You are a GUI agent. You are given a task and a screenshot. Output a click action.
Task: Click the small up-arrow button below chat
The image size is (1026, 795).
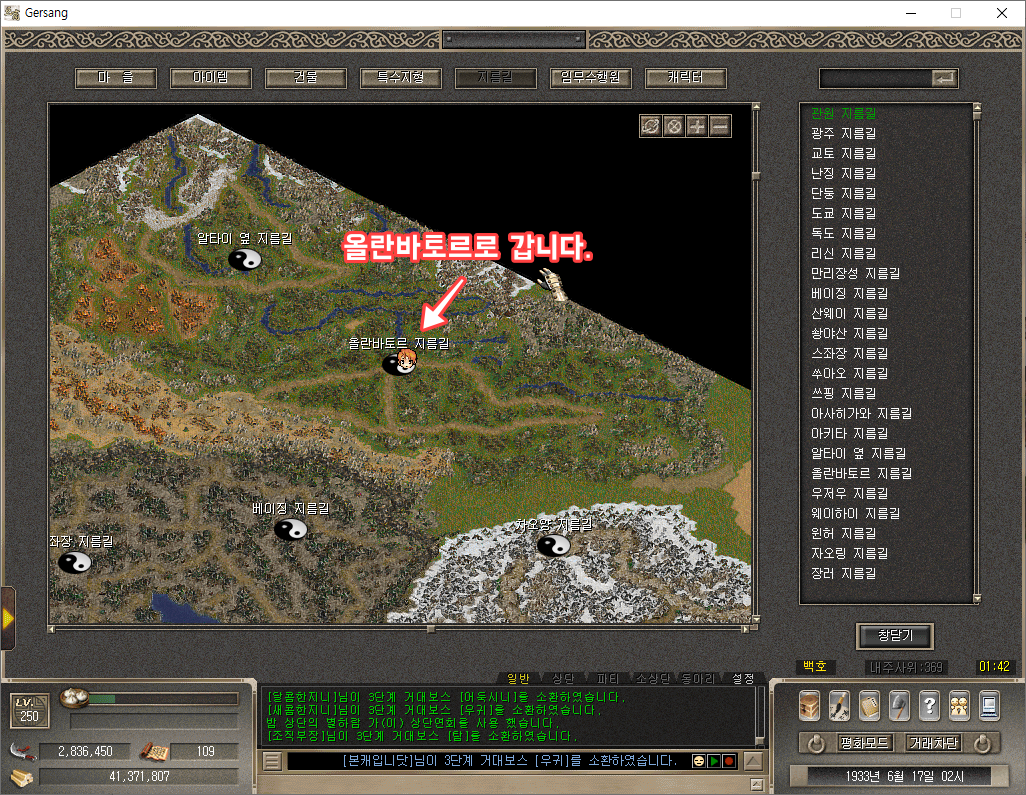[756, 784]
